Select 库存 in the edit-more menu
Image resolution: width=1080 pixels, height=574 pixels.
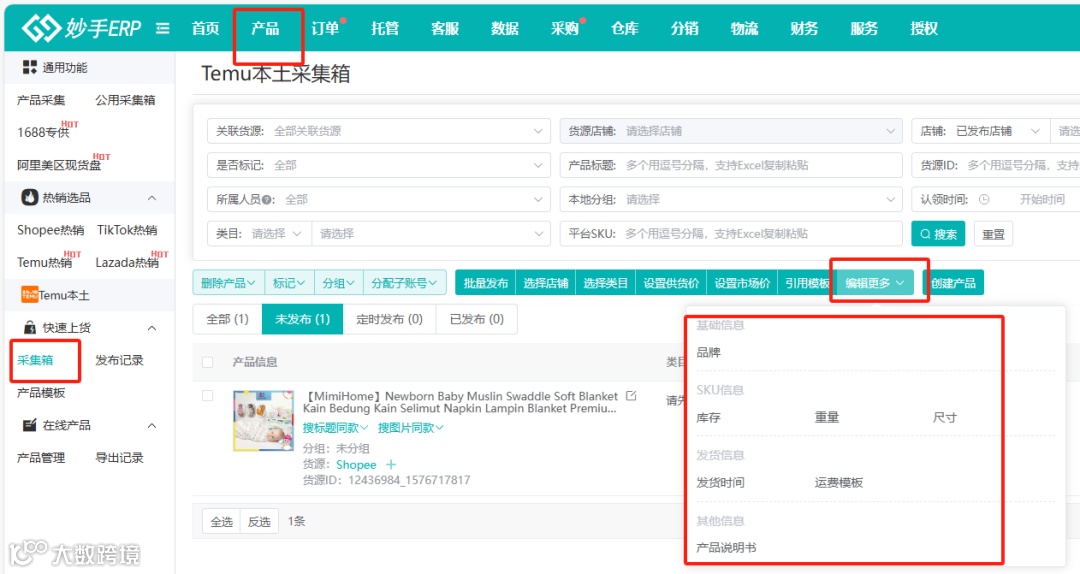(708, 417)
